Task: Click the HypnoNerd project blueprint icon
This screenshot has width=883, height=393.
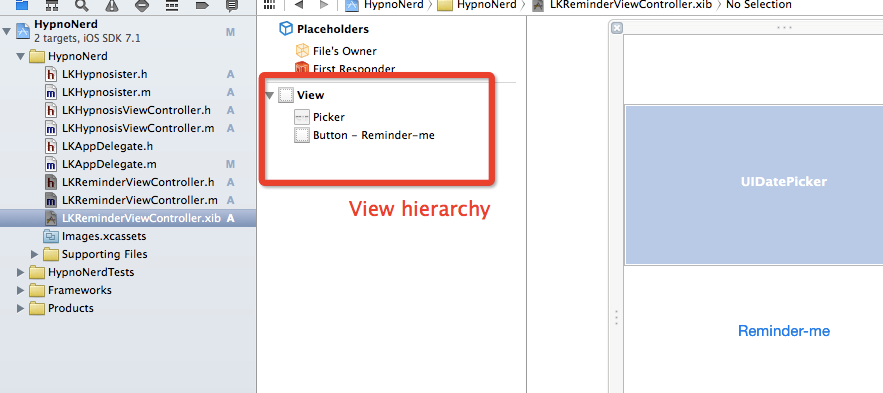Action: click(x=23, y=31)
